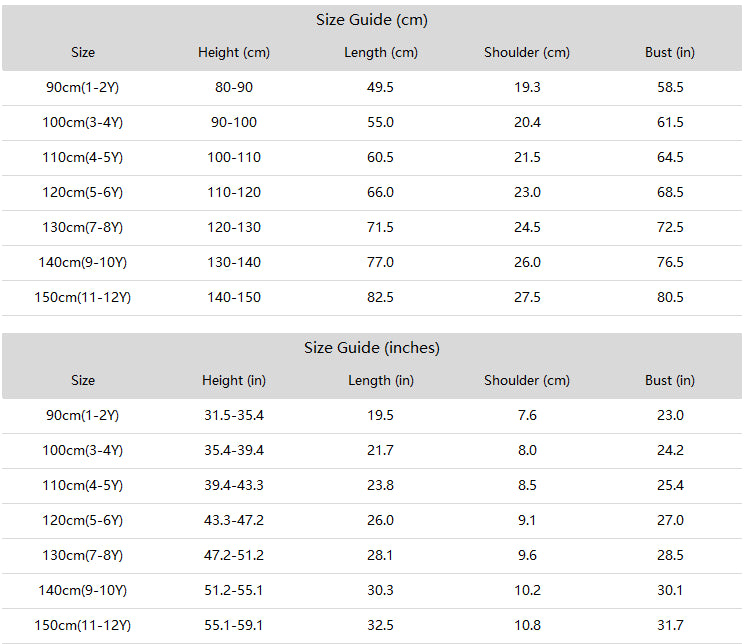Click the 10.2 shoulder value
This screenshot has width=751, height=644.
coord(527,590)
